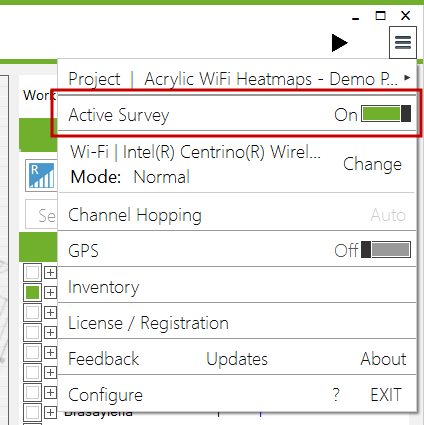
Task: Select License / Registration menu item
Action: (x=237, y=323)
